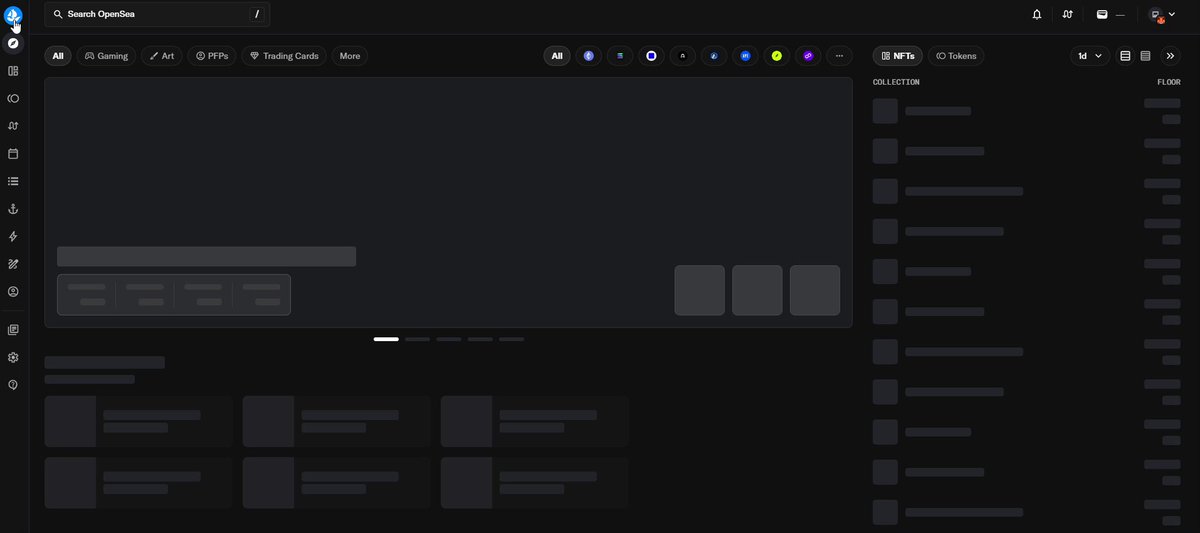
Task: Filter by the dark blue Arbitrum chain icon
Action: (x=714, y=56)
